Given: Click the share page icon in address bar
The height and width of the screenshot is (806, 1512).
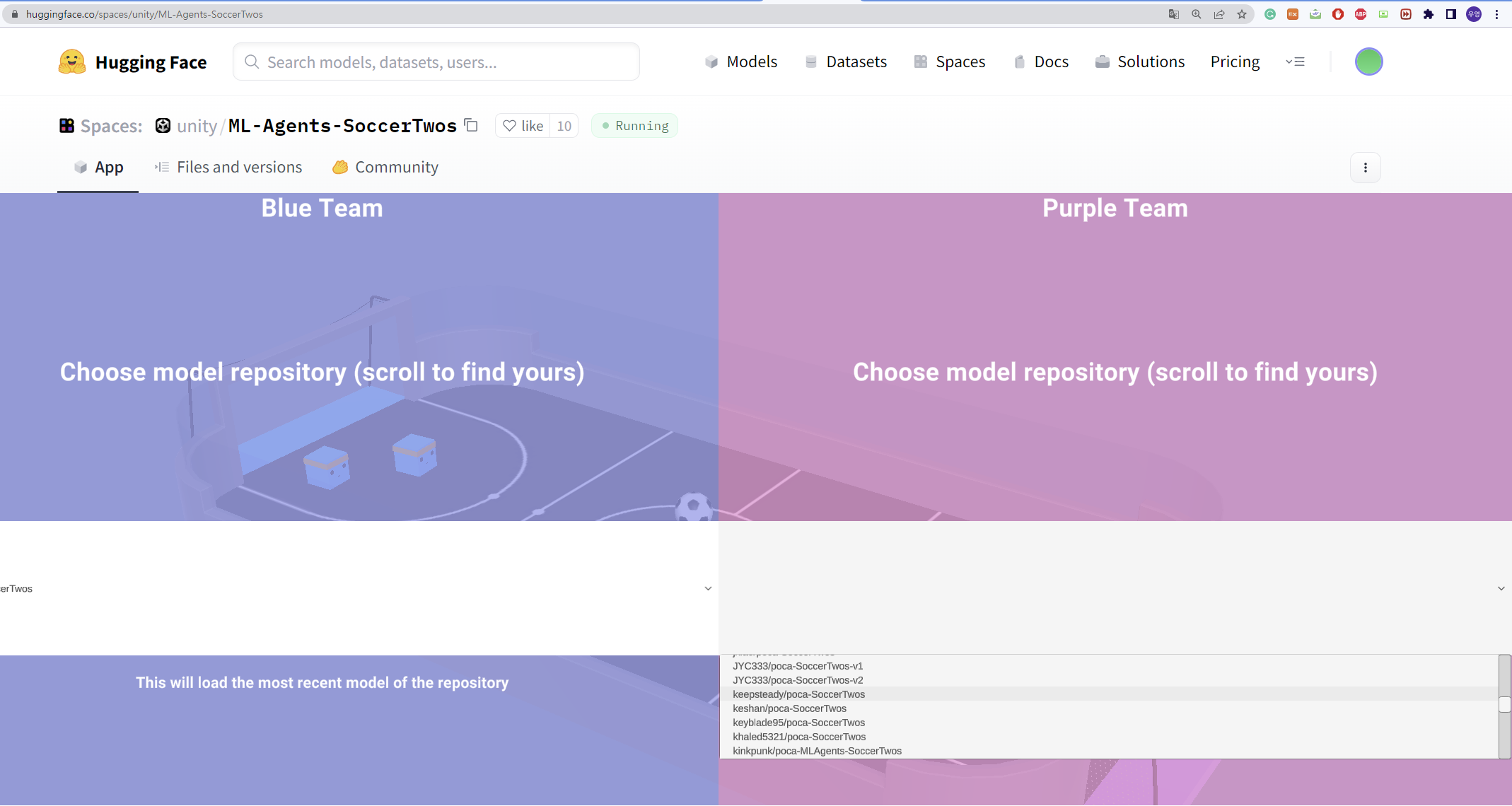Looking at the screenshot, I should 1219,14.
